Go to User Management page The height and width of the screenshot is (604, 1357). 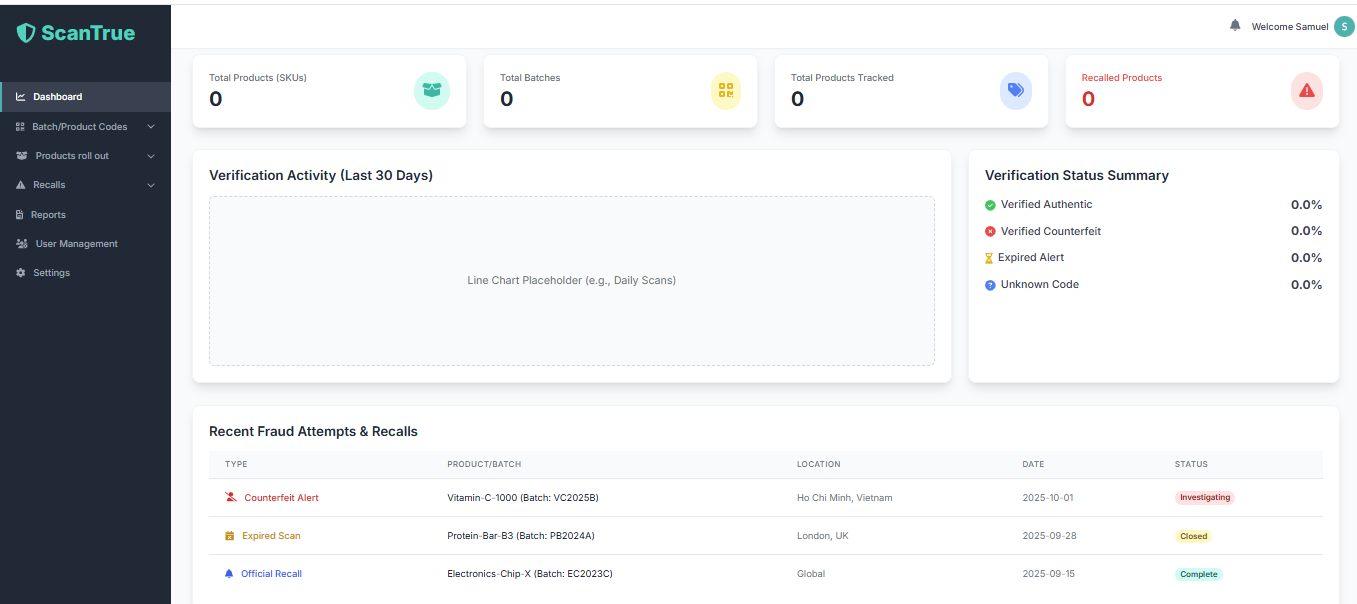(x=76, y=244)
